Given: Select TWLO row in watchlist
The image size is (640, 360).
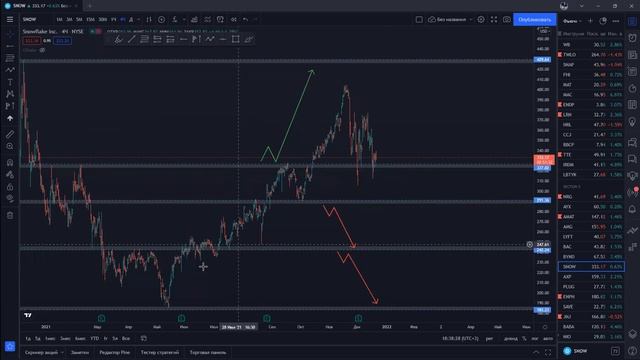Looking at the screenshot, I should pos(591,54).
